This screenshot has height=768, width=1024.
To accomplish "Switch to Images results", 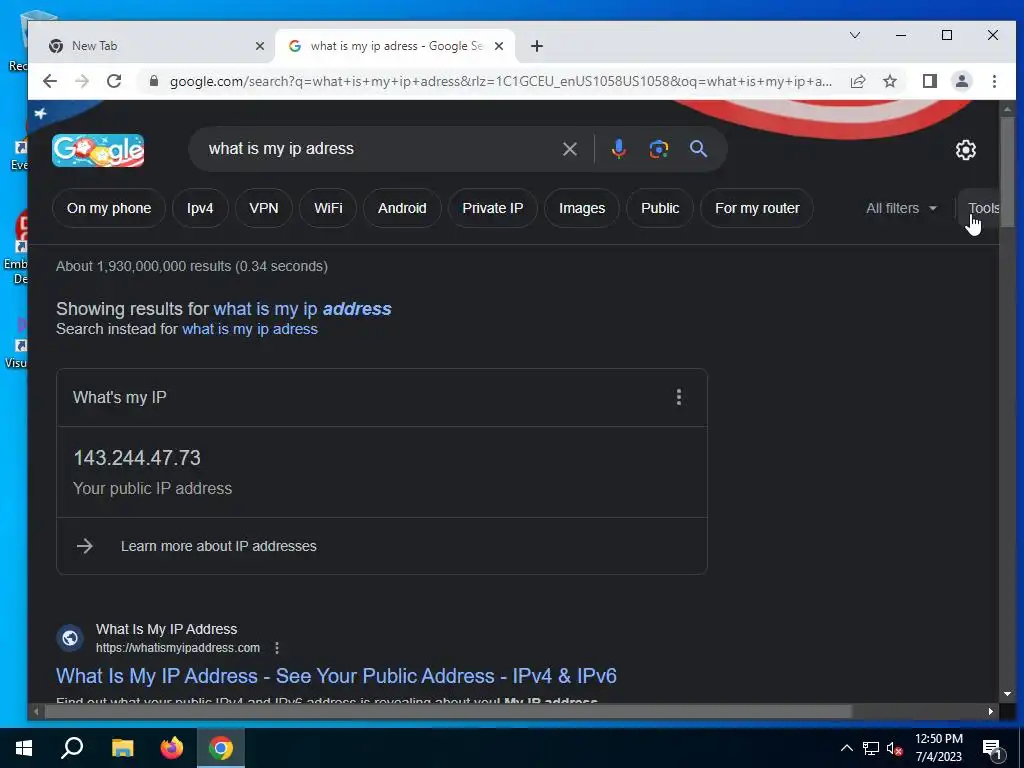I will 582,208.
